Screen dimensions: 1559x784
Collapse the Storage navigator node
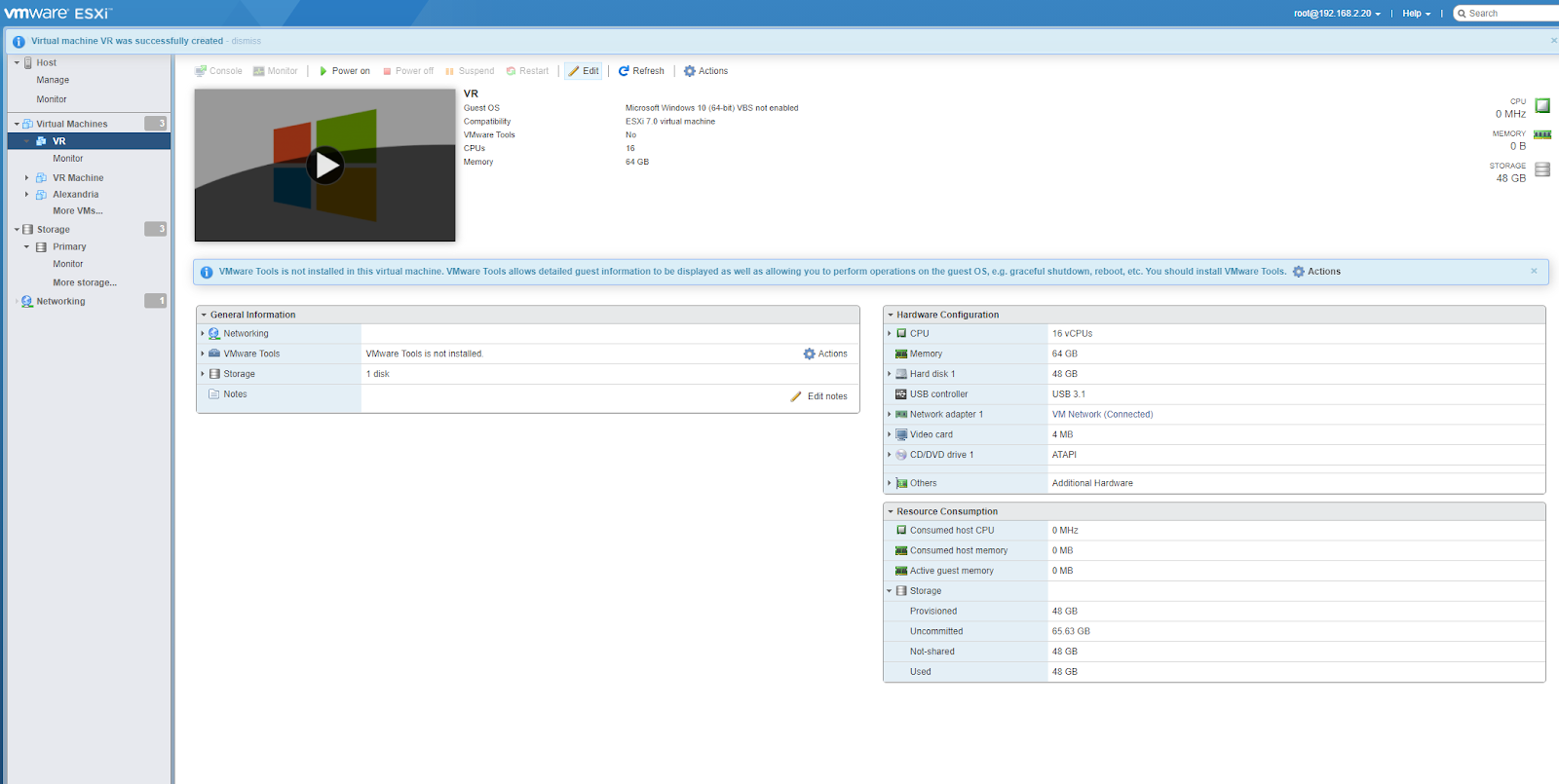pyautogui.click(x=17, y=230)
